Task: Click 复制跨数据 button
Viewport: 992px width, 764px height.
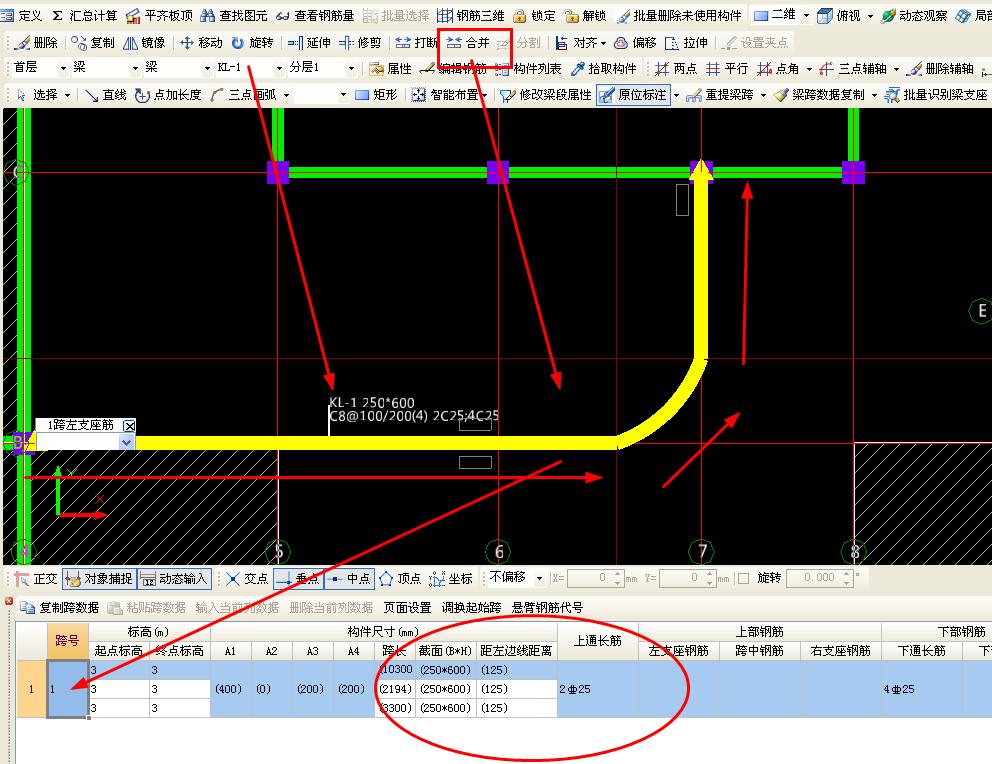Action: [60, 607]
